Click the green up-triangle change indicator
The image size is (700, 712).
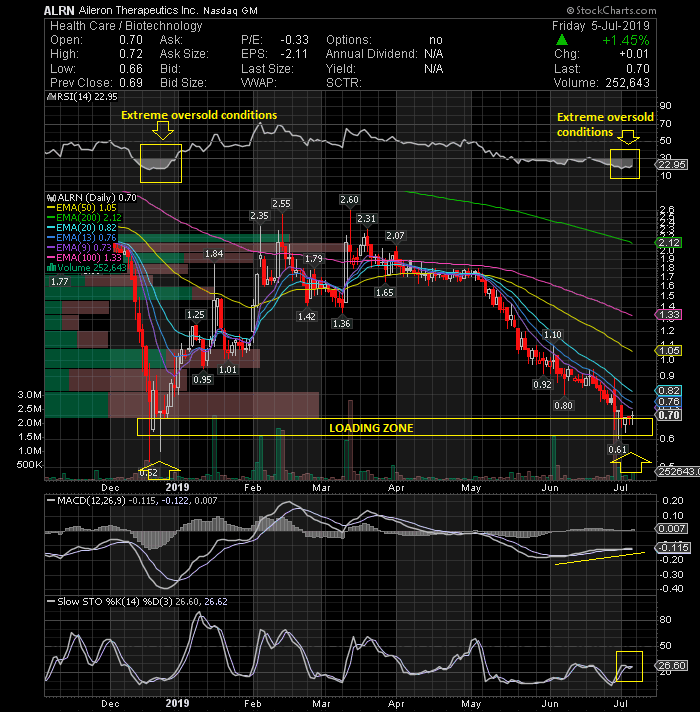[562, 40]
